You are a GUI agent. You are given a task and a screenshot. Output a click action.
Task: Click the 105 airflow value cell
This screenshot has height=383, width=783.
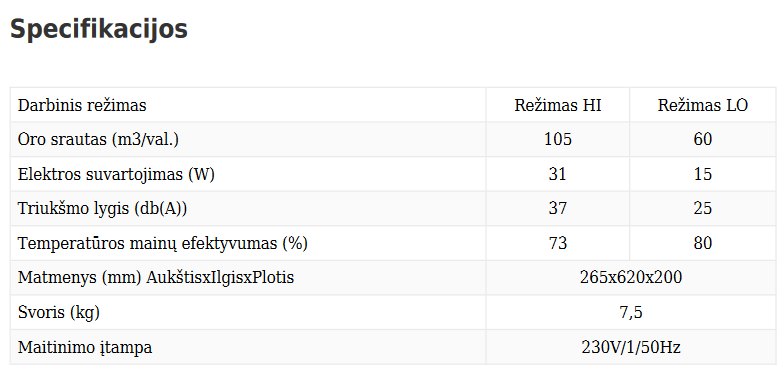point(558,139)
